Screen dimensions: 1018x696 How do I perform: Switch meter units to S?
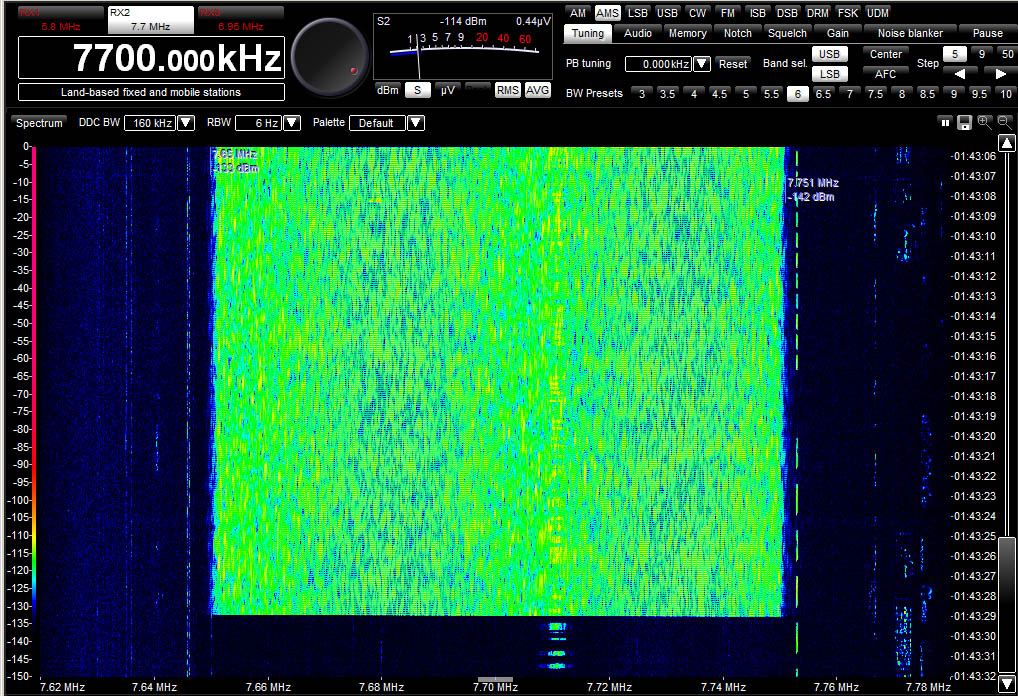(417, 90)
